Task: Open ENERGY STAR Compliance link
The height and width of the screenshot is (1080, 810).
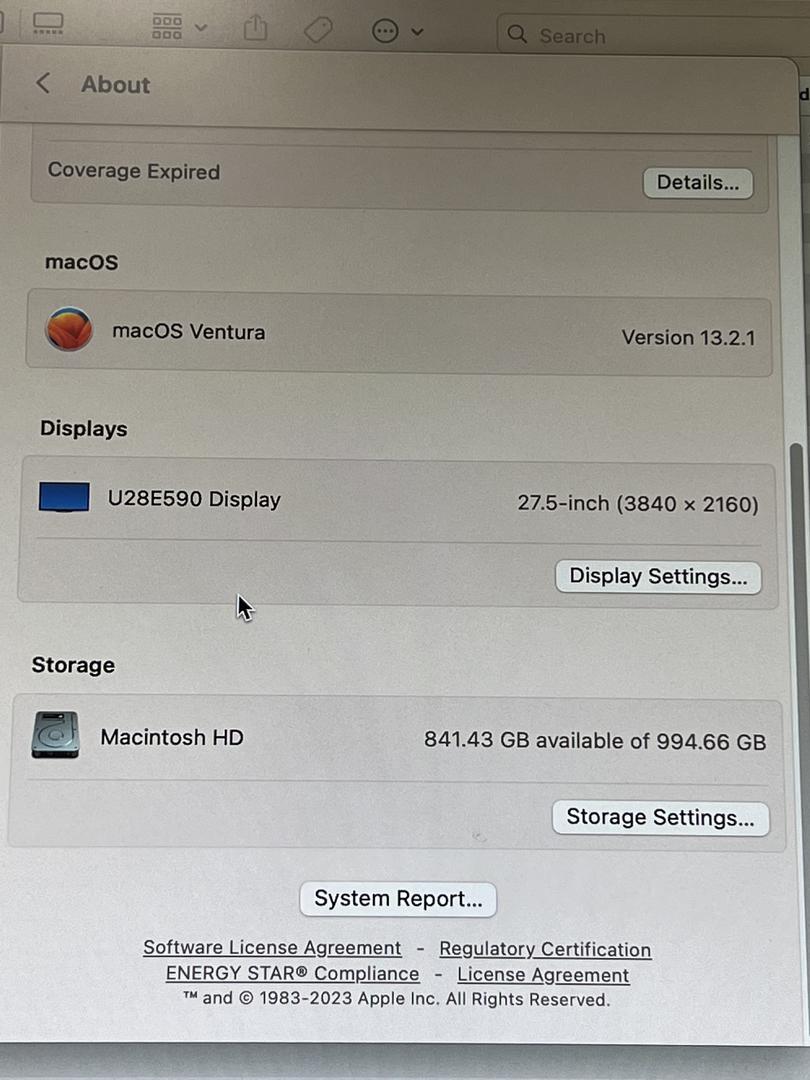Action: point(292,973)
